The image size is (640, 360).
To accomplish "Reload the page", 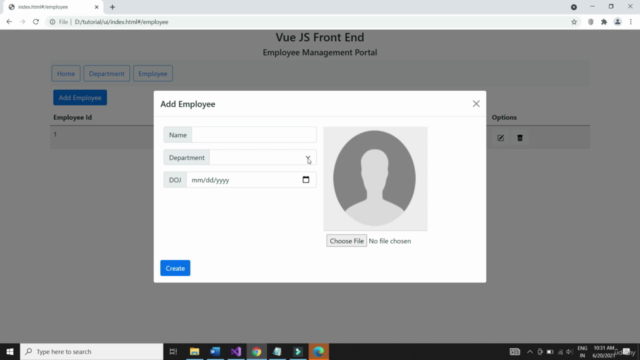I will (x=36, y=22).
